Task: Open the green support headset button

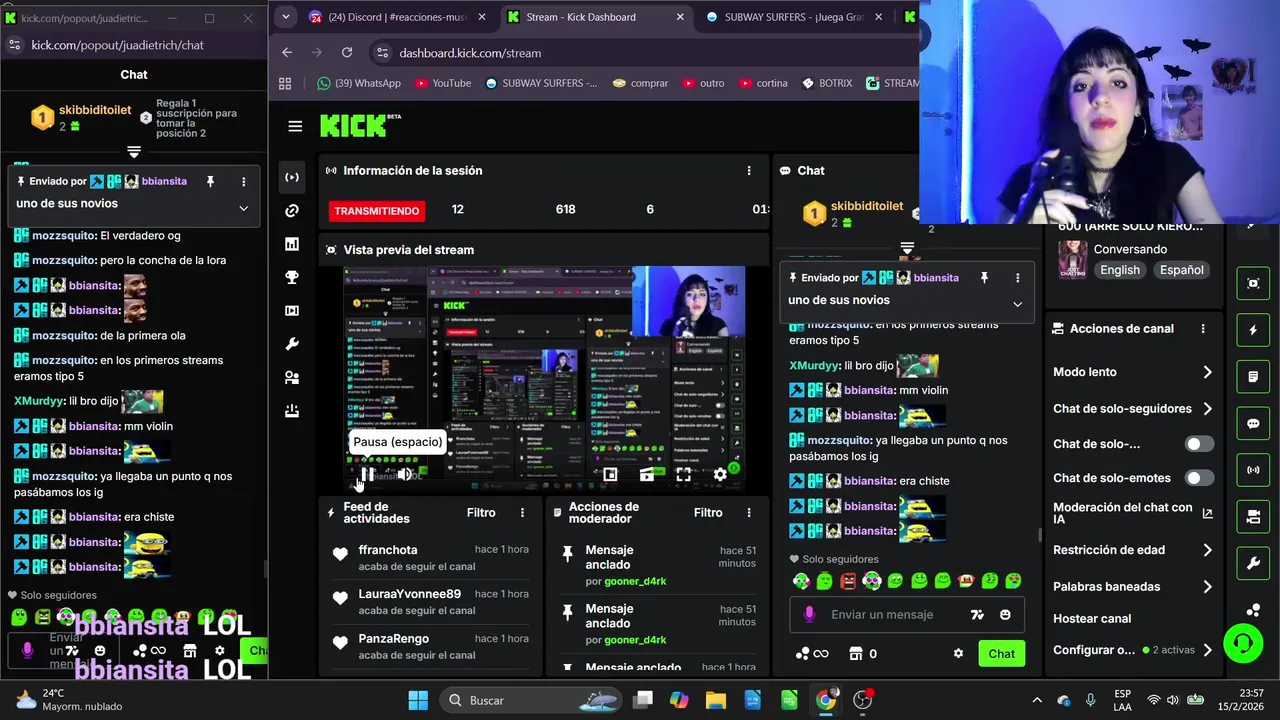Action: [x=1243, y=642]
